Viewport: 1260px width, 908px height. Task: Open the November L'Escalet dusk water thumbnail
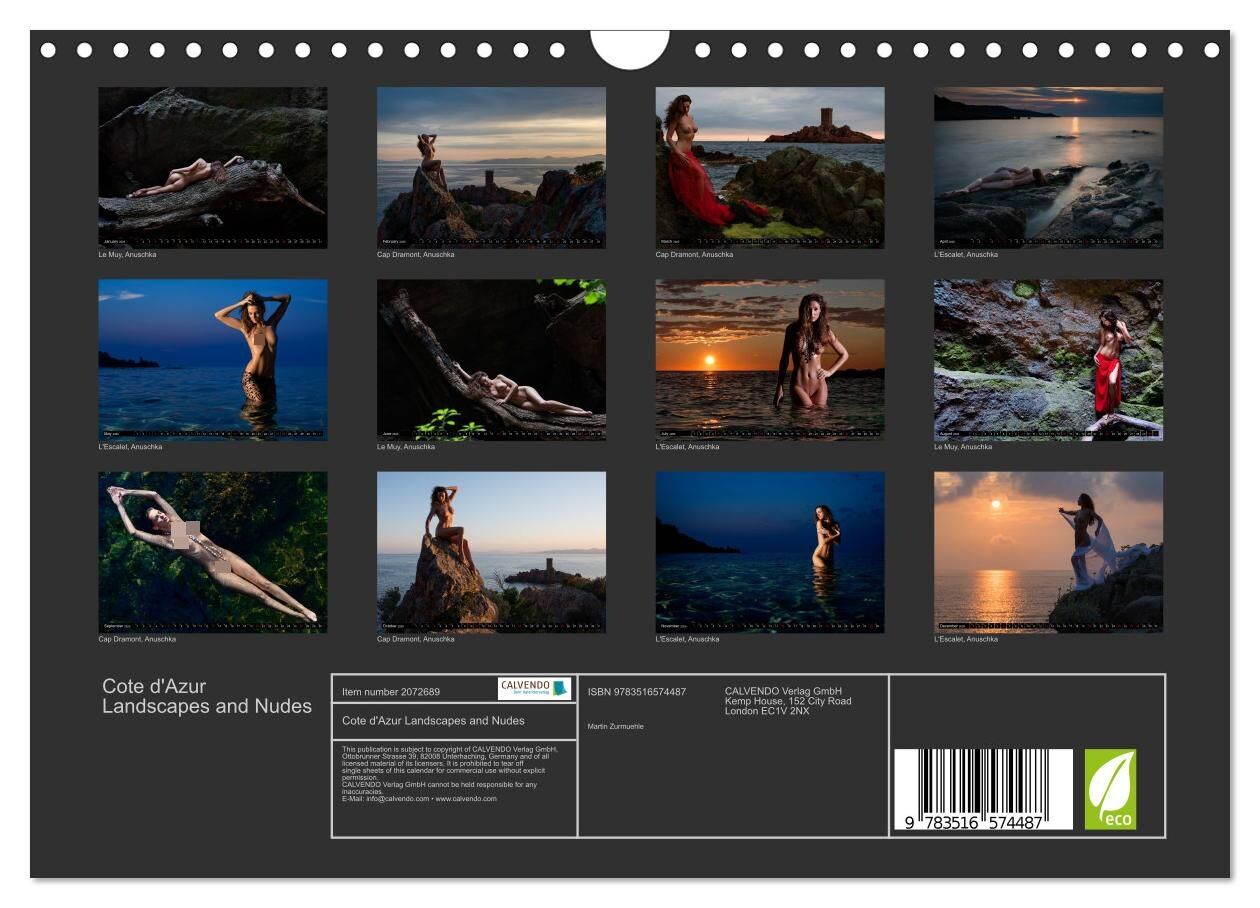769,552
